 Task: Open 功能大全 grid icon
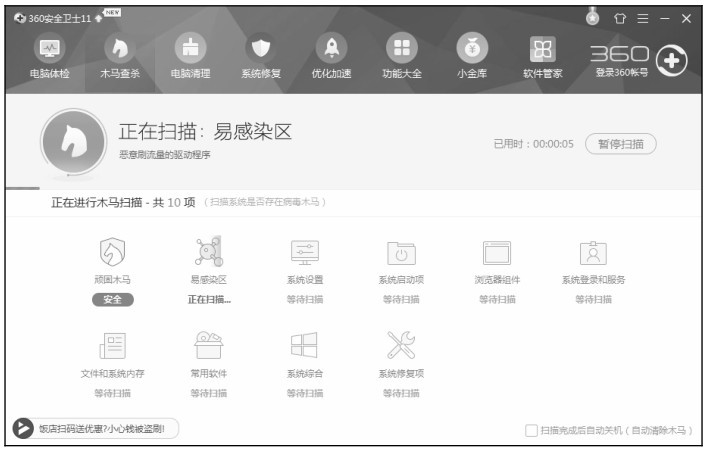(x=402, y=49)
